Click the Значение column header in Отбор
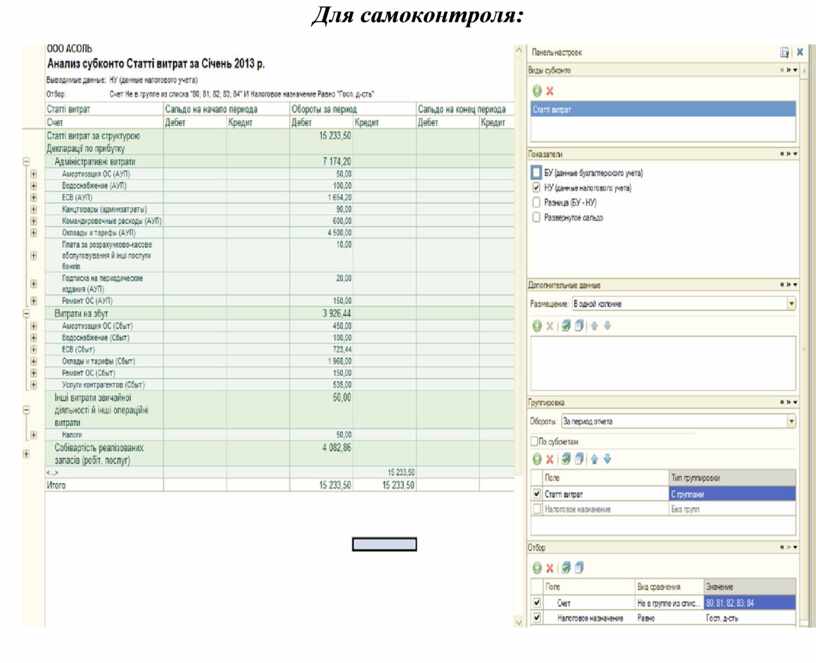The image size is (816, 663). click(750, 586)
